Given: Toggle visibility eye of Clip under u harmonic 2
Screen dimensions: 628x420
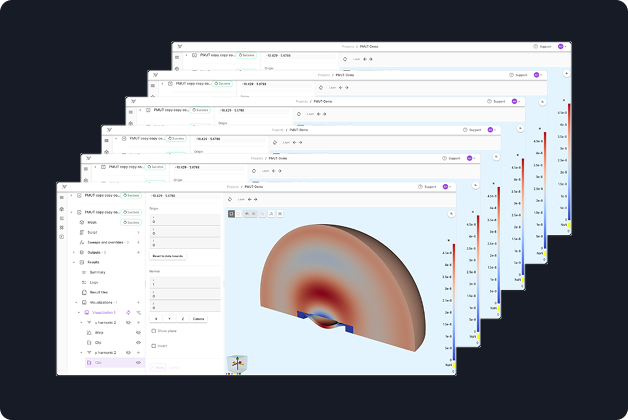Looking at the screenshot, I should [139, 342].
